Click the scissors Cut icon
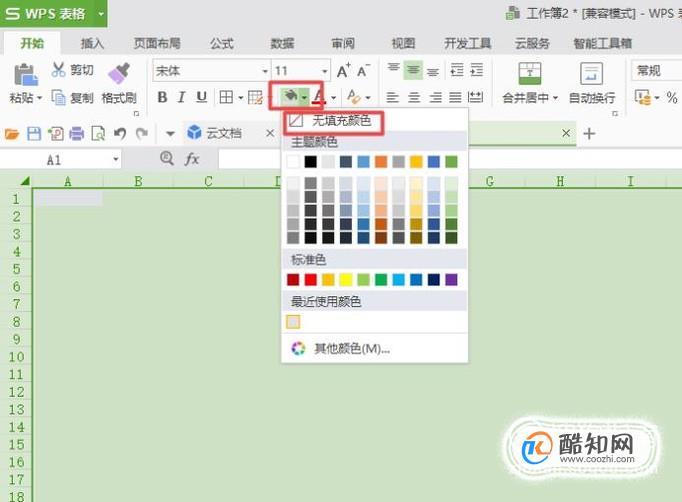The image size is (682, 502). 58,70
